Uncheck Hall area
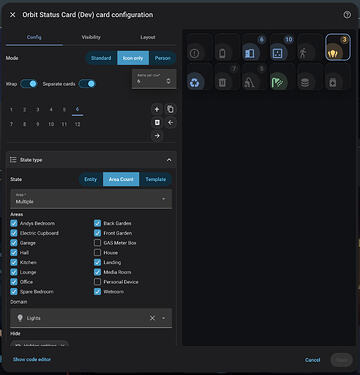 (14, 253)
